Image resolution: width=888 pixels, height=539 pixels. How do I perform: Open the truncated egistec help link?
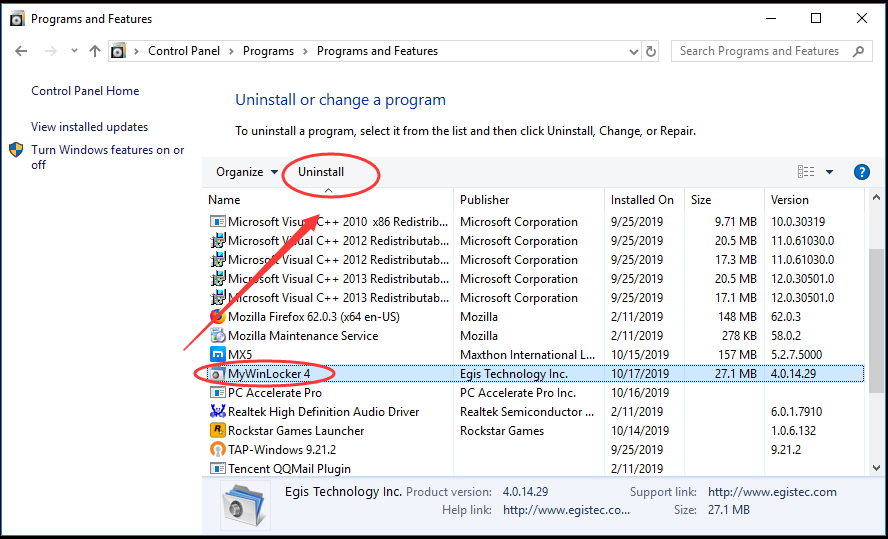tap(566, 510)
